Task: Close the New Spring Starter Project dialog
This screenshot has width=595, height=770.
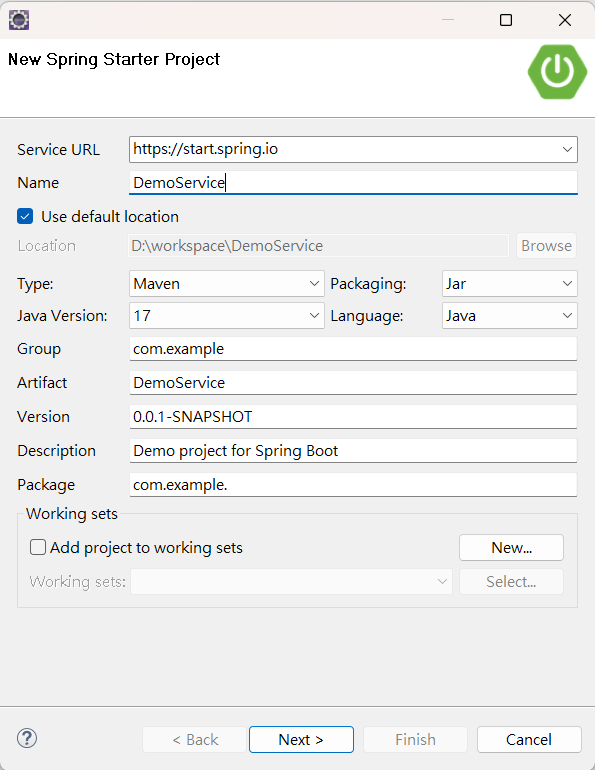Action: (565, 20)
